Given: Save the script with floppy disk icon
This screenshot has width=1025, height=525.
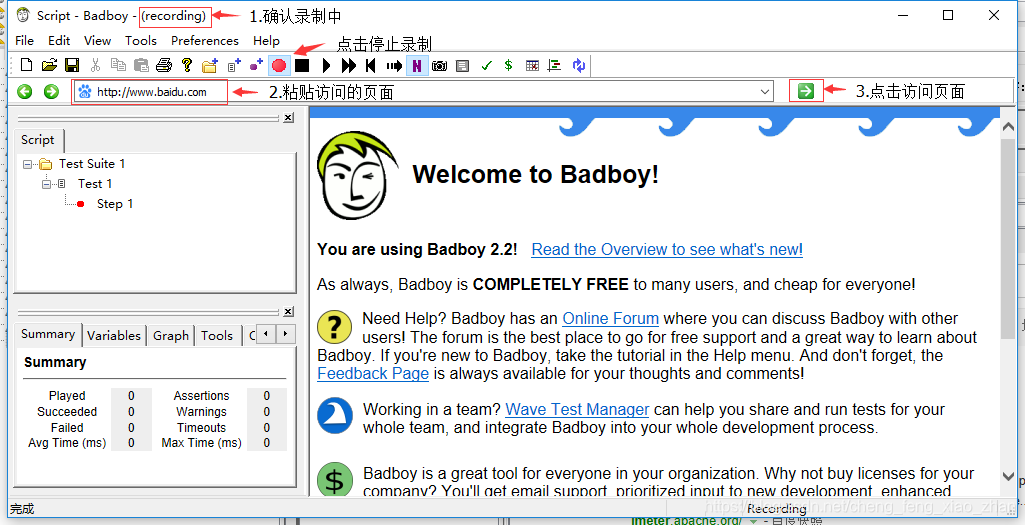Looking at the screenshot, I should (72, 65).
